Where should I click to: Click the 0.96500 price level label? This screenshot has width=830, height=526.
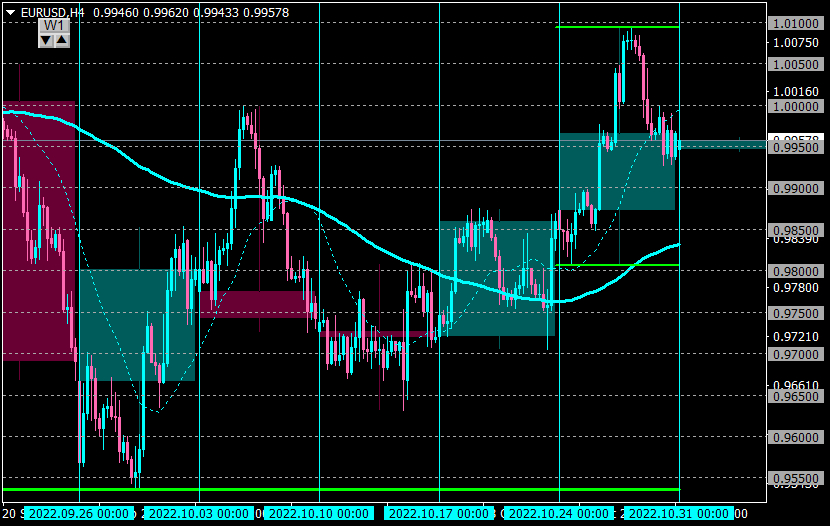click(796, 396)
